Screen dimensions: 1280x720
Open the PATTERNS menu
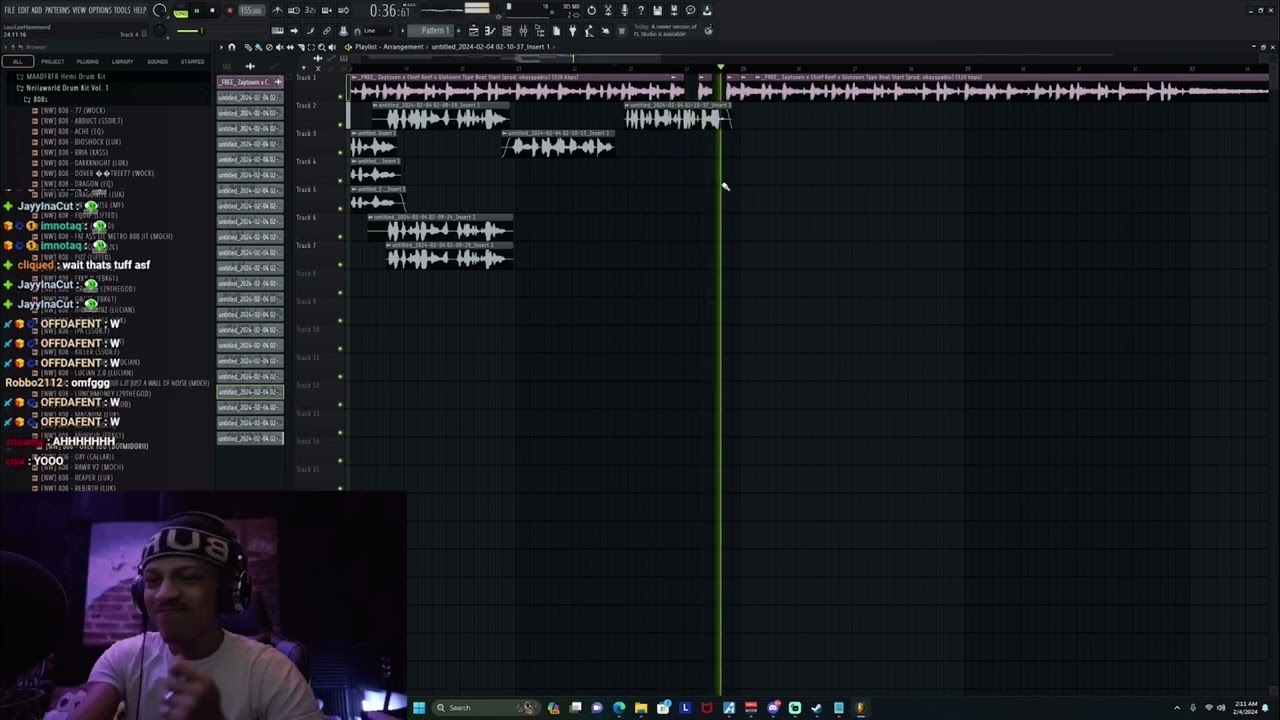57,10
